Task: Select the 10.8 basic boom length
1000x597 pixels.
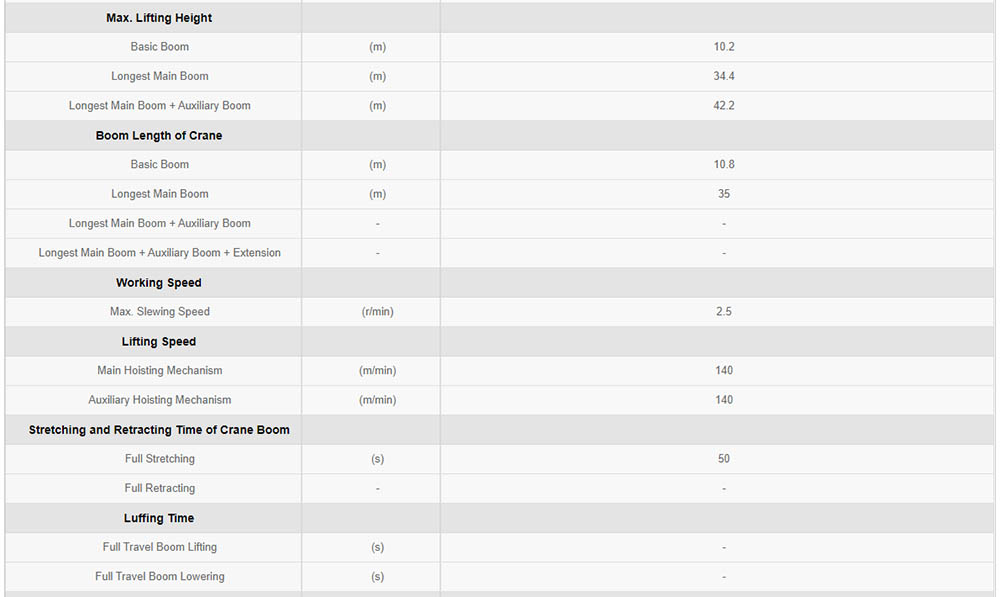Action: pos(724,164)
